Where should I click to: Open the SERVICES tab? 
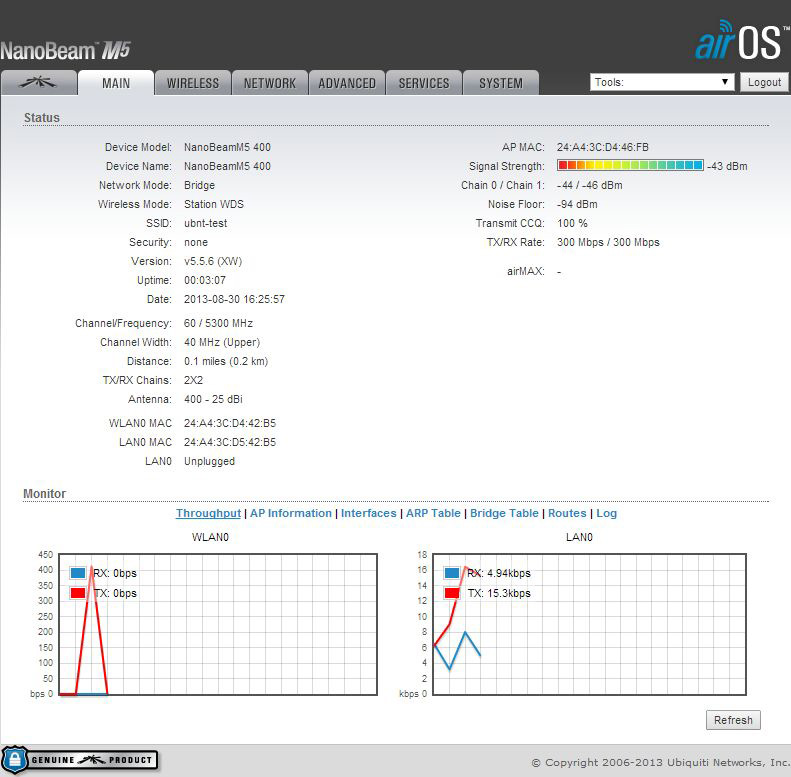coord(424,83)
